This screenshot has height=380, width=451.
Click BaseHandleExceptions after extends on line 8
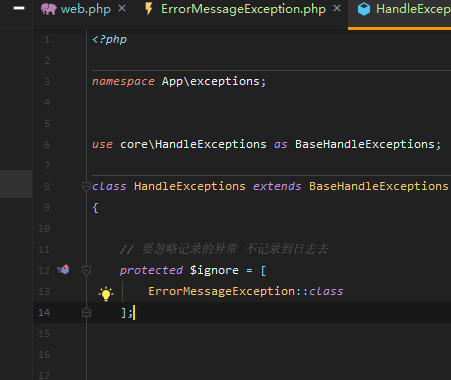(379, 186)
